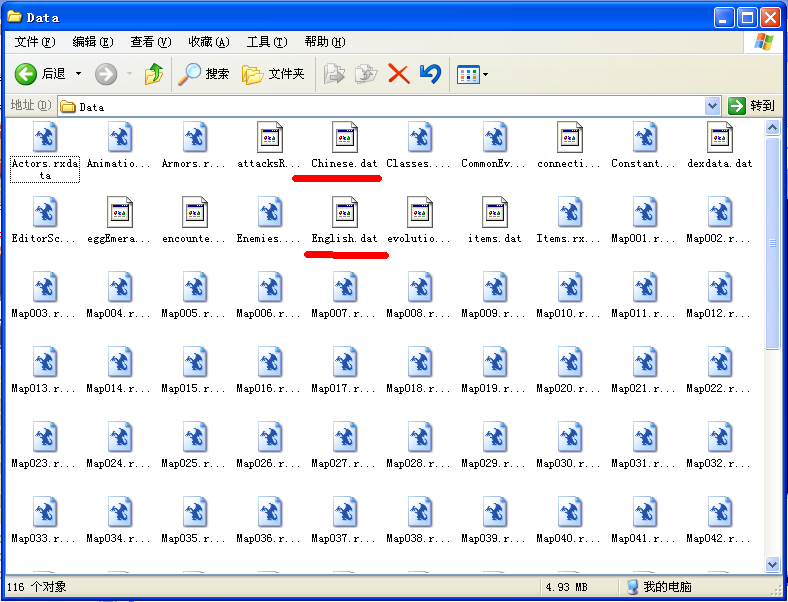Image resolution: width=788 pixels, height=602 pixels.
Task: Select the encounte... file icon
Action: 194,212
